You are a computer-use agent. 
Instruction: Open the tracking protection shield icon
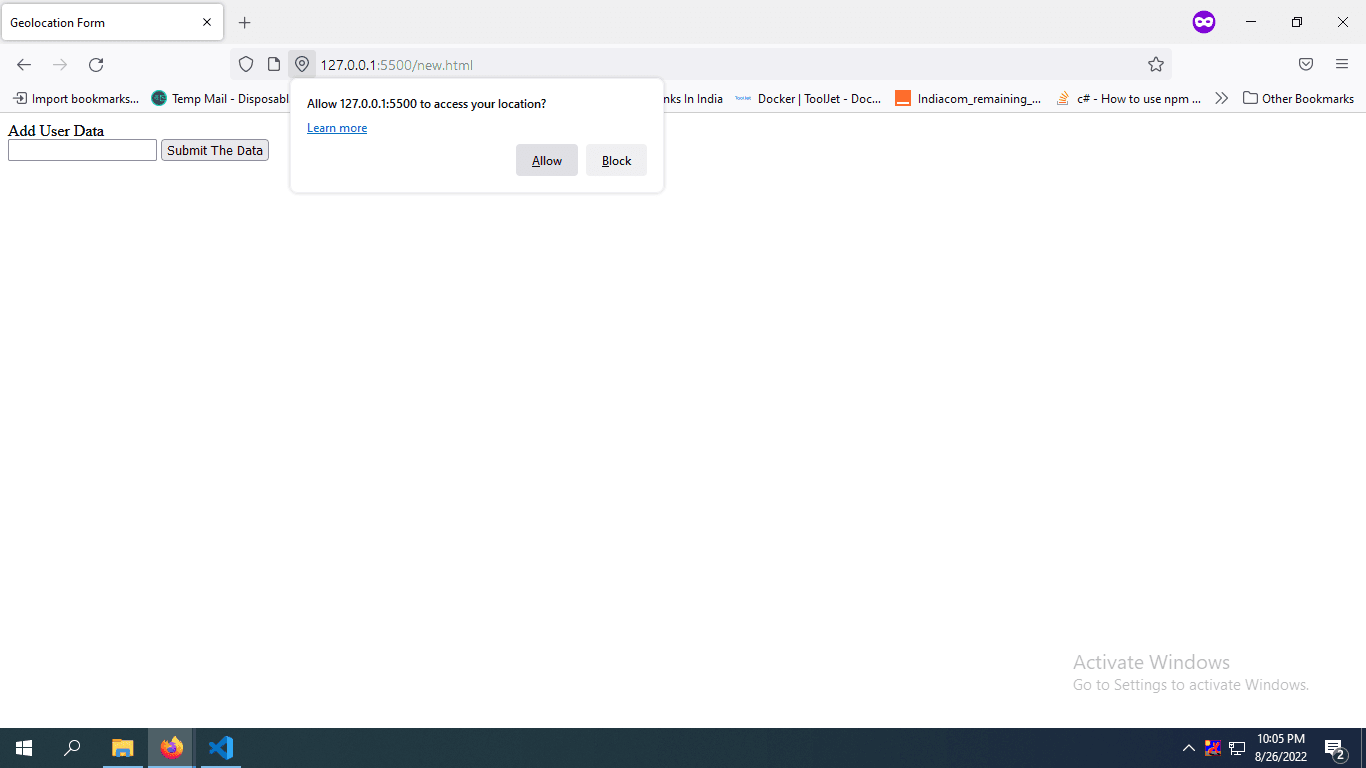[246, 65]
